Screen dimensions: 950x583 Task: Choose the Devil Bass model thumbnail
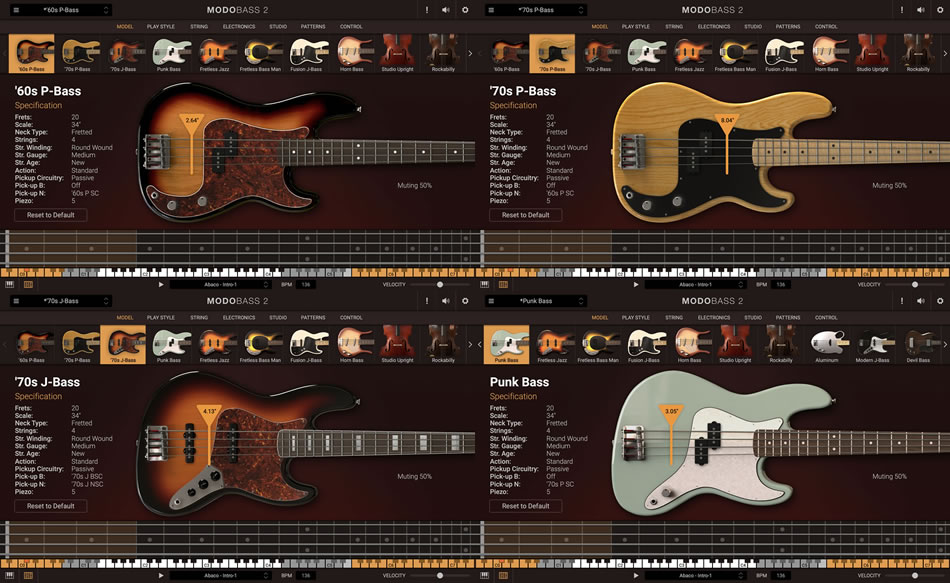point(918,346)
